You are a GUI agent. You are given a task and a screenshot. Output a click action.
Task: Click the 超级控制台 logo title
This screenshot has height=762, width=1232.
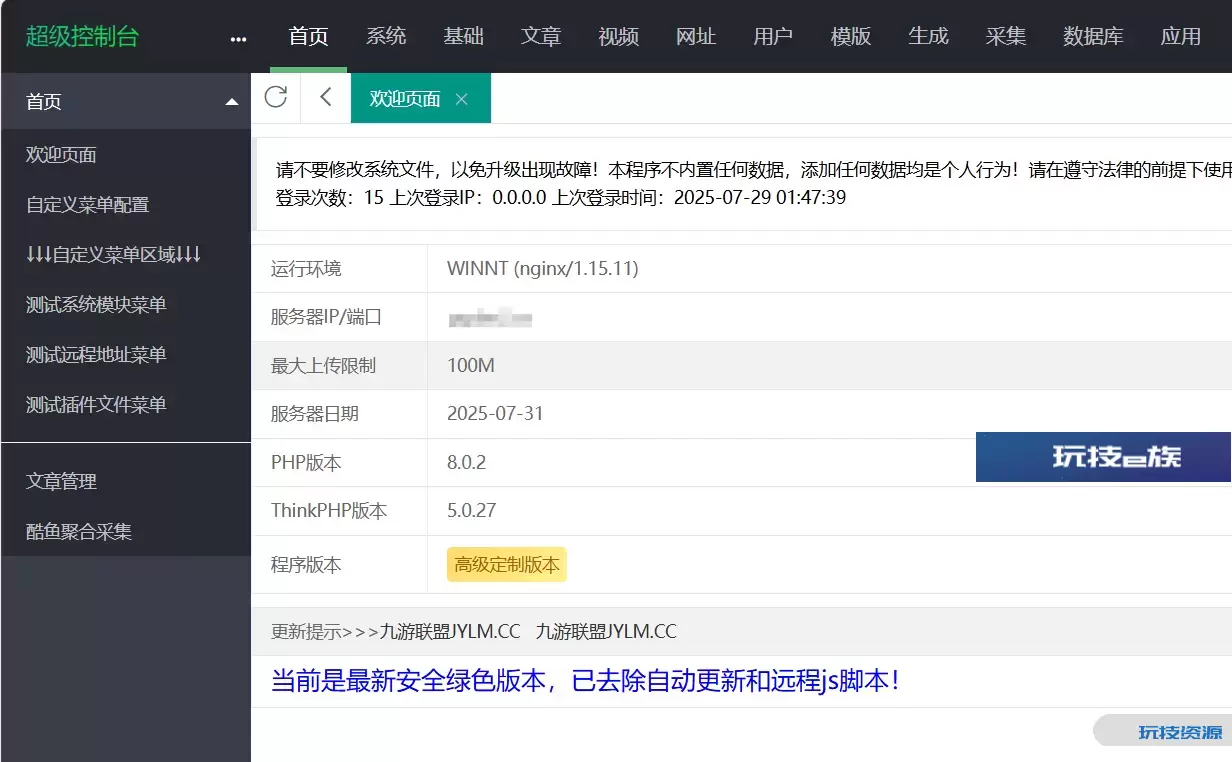pos(82,37)
